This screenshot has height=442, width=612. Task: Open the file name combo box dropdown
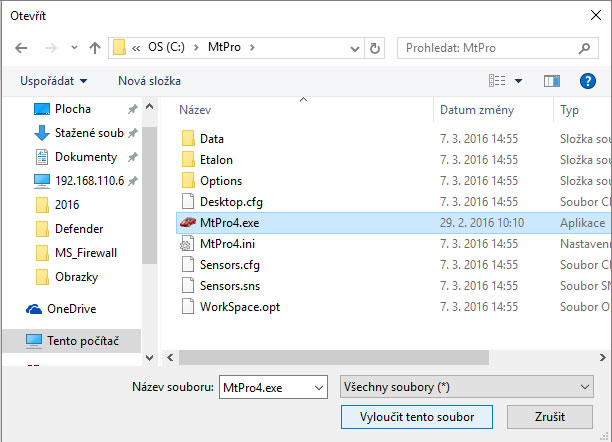click(x=319, y=387)
